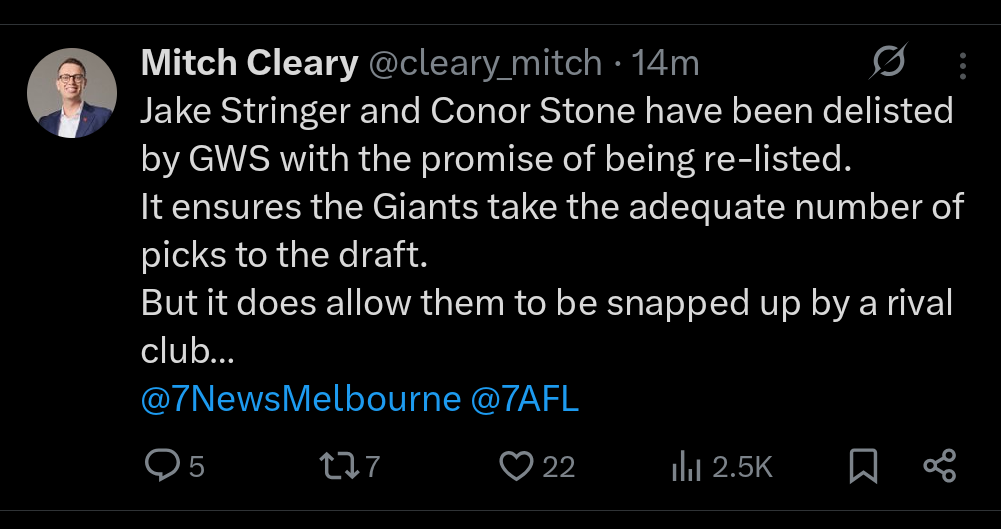
Task: Click the 22 likes count
Action: click(x=558, y=467)
